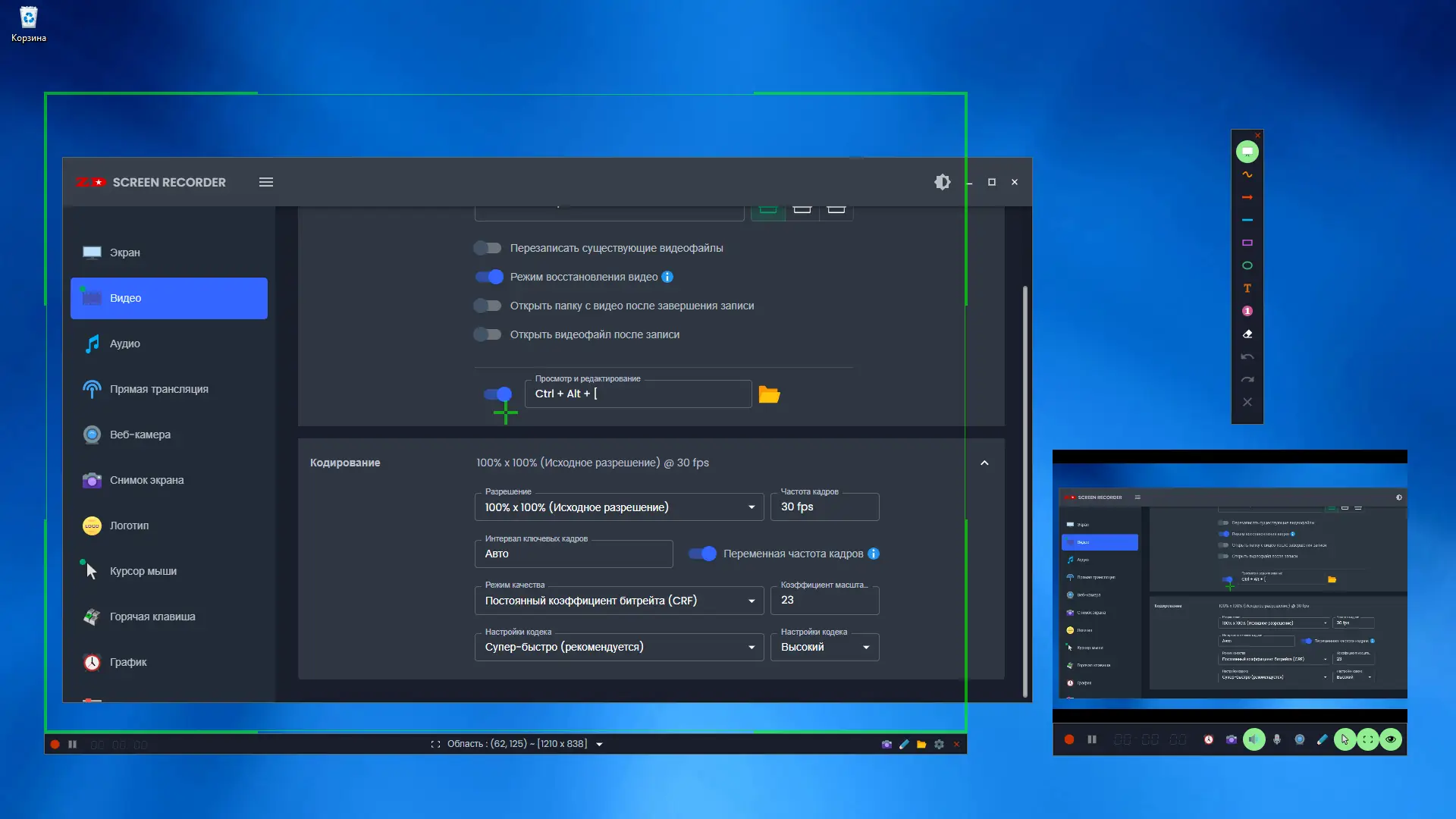1456x819 pixels.
Task: Enable Перезаписать существующие видеофайлы toggle
Action: 488,248
